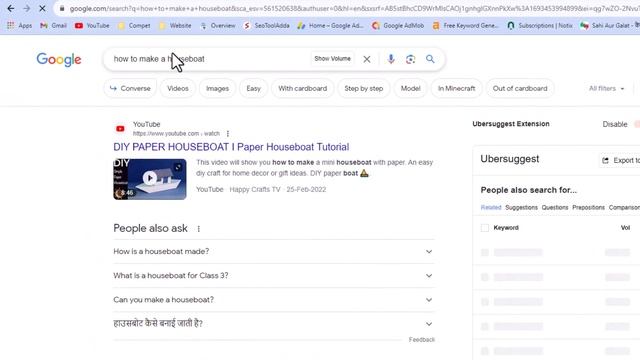Switch to the Prepositions tab in Ubersuggest
The image size is (640, 360).
point(588,207)
